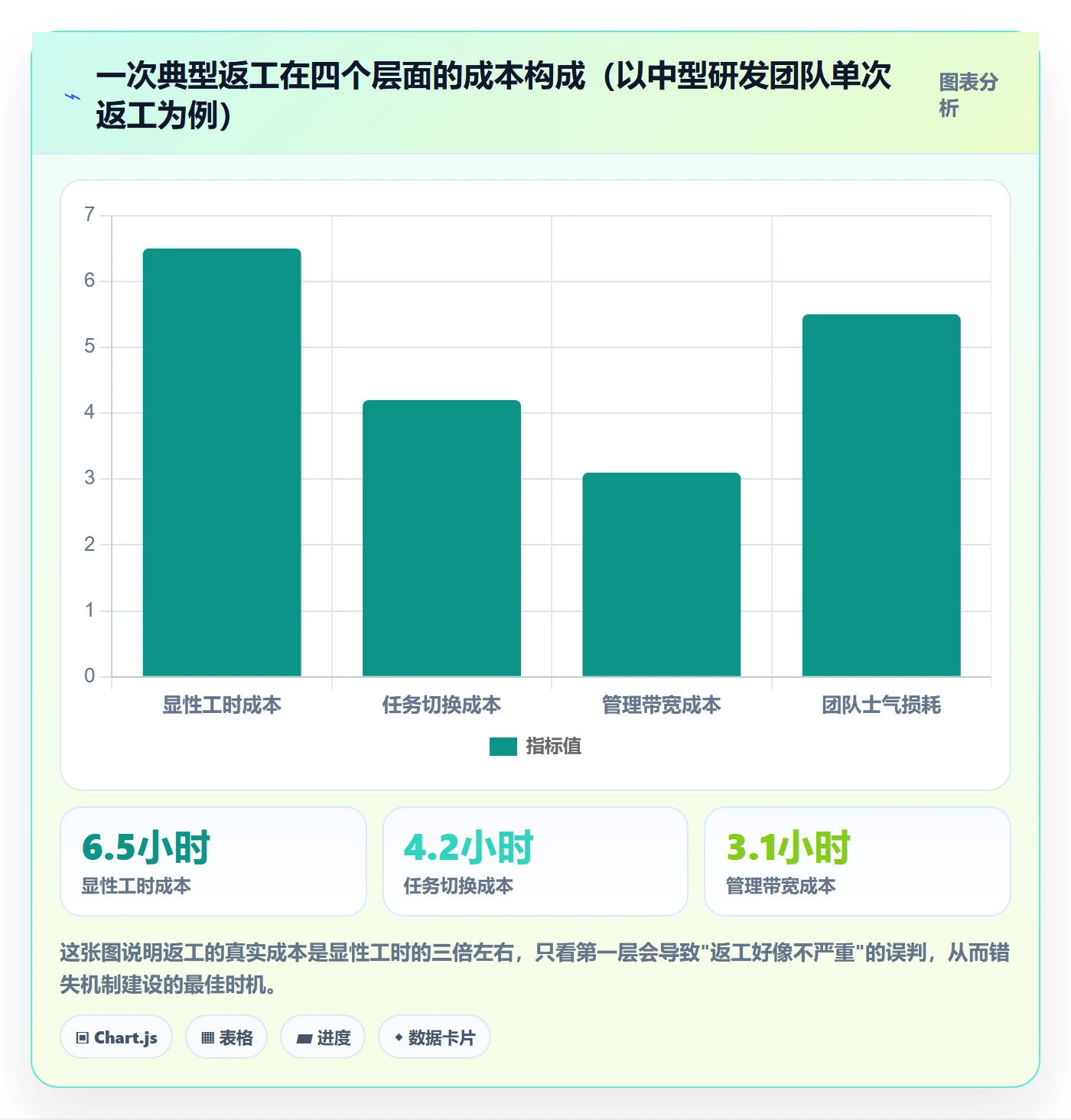Screen dimensions: 1071x1120
Task: Open the 3.1小时 管理带宽成本 data card
Action: [858, 861]
